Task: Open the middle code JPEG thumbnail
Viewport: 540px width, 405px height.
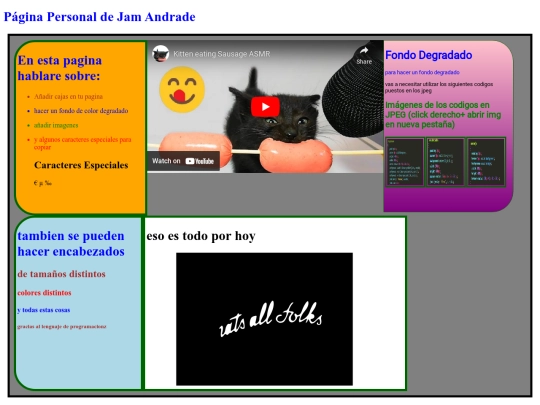Action: point(445,162)
